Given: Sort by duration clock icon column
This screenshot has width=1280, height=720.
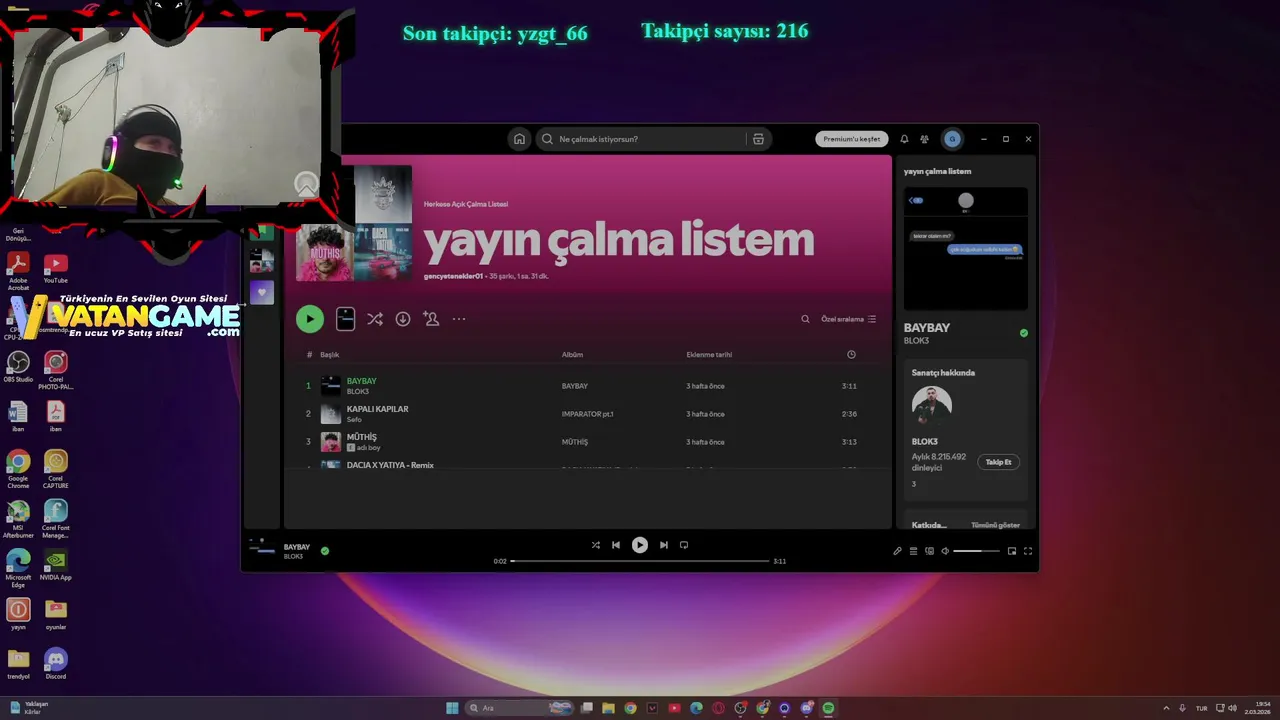Looking at the screenshot, I should [851, 355].
